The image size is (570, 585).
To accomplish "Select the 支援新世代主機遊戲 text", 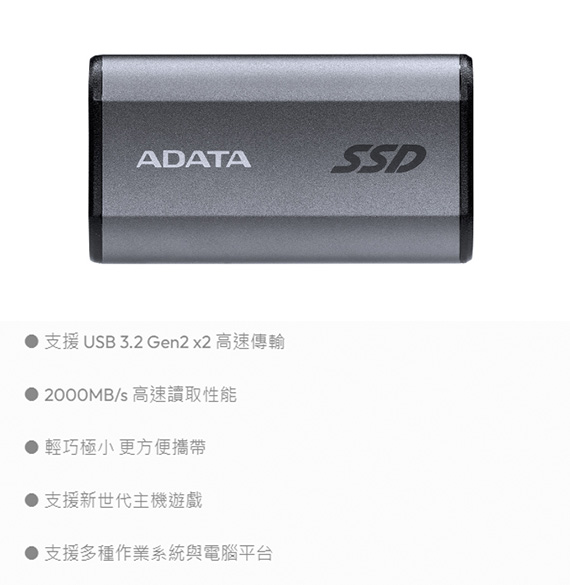I will click(123, 500).
